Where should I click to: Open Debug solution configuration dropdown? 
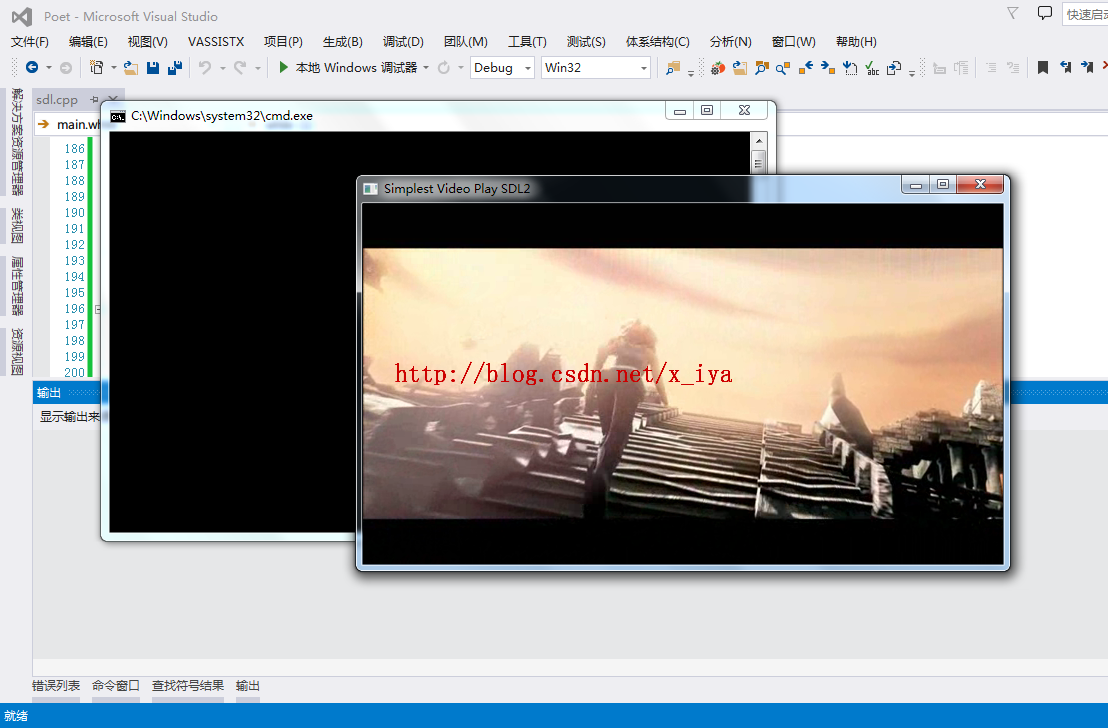(x=502, y=67)
